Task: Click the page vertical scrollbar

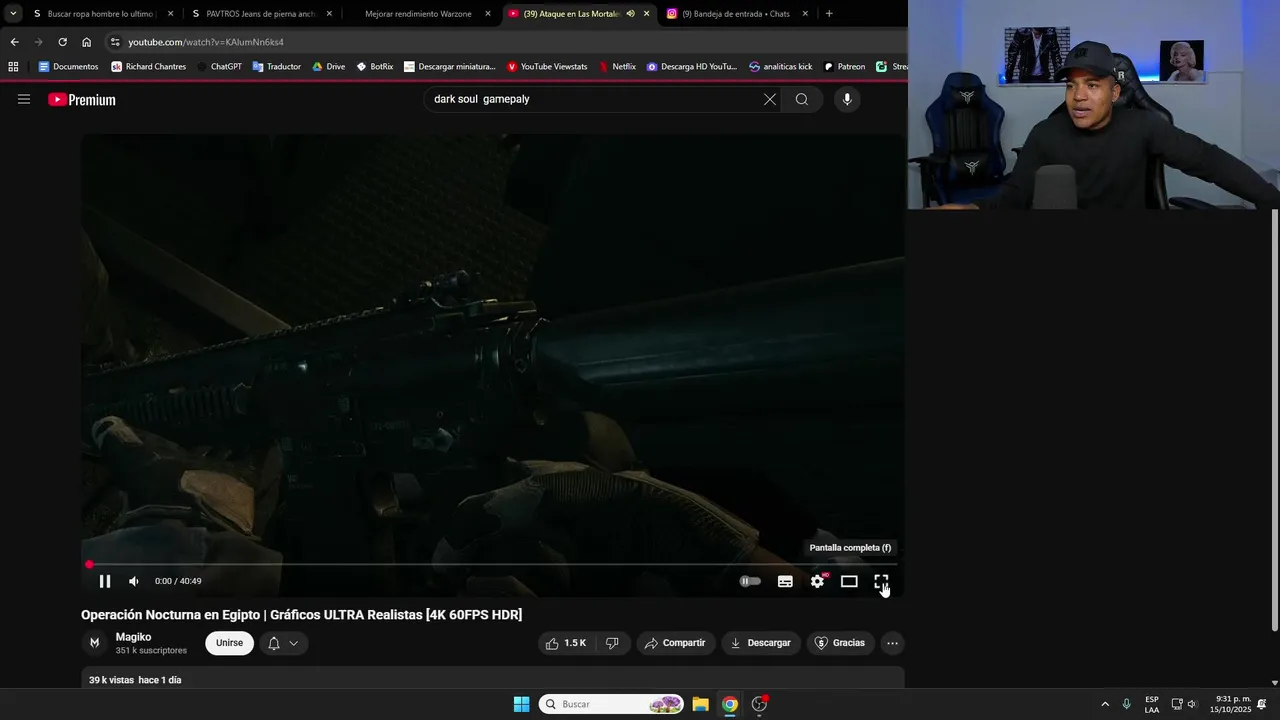Action: tap(1274, 420)
